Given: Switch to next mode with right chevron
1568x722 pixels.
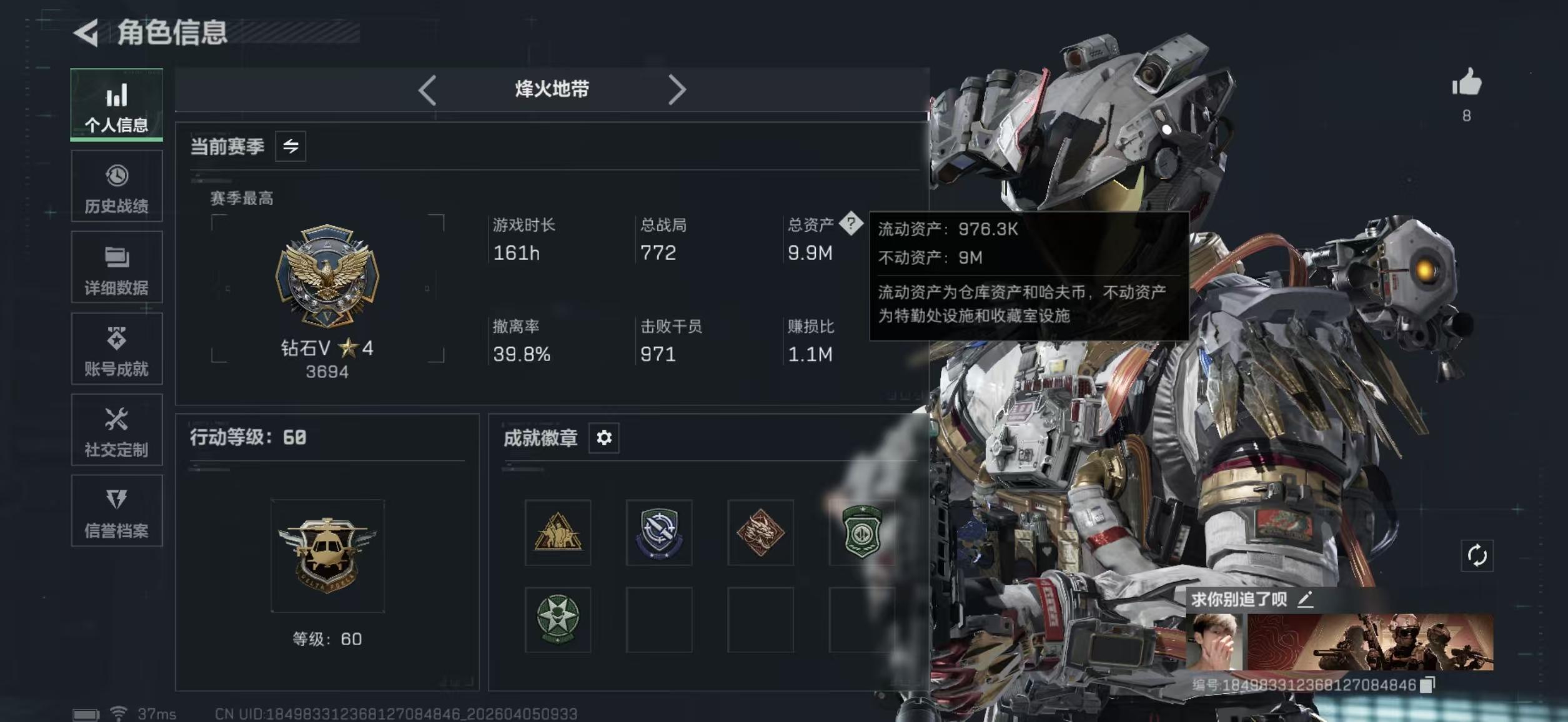Looking at the screenshot, I should point(677,90).
